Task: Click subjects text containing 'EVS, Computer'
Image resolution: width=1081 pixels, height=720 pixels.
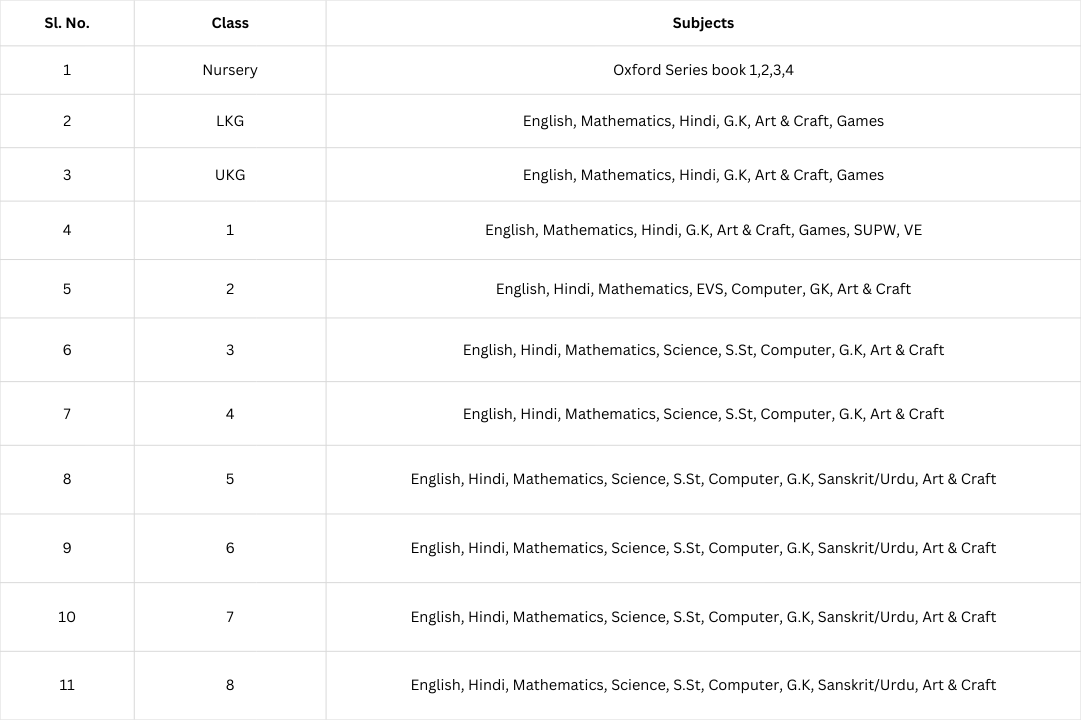Action: click(703, 289)
